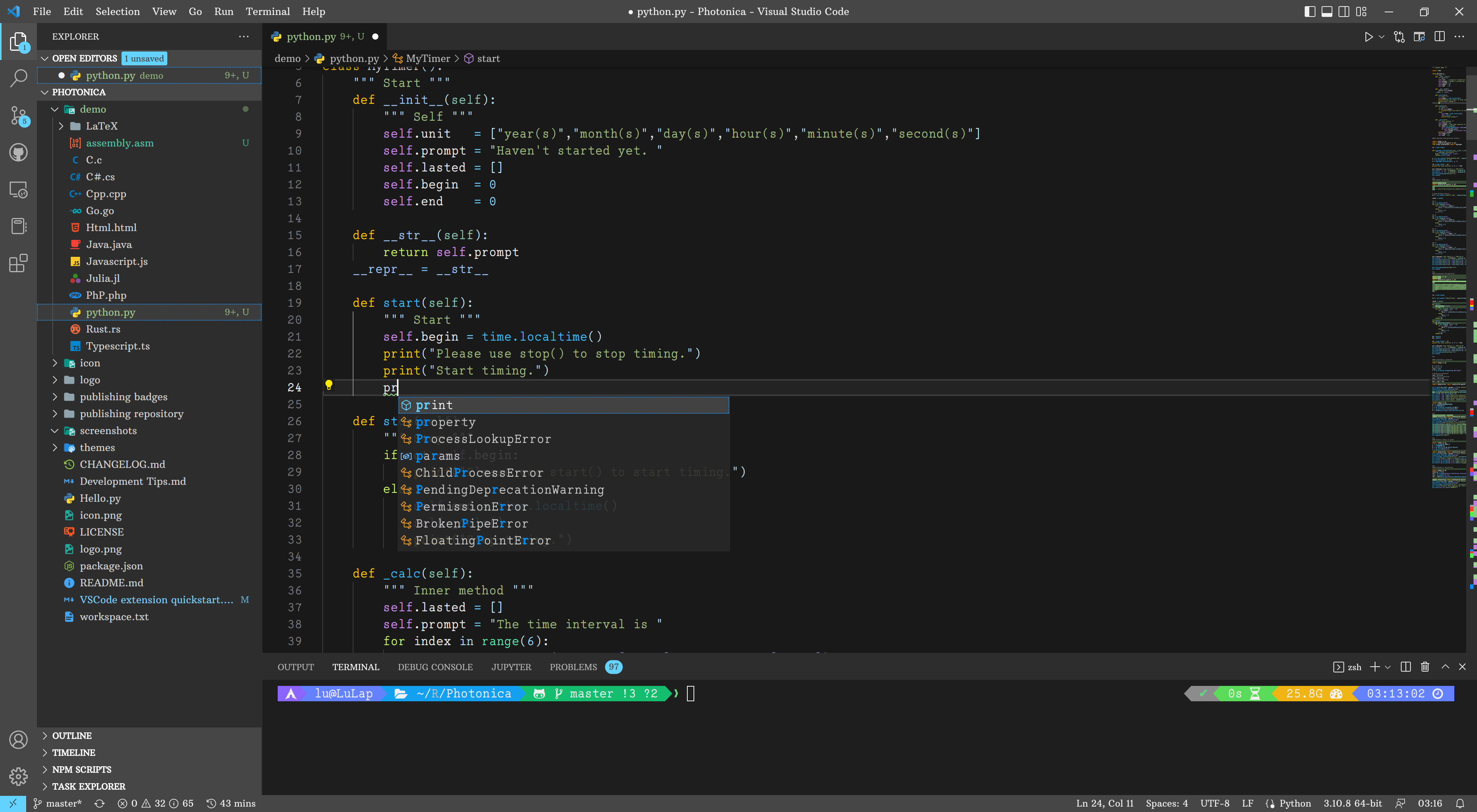Toggle primary side bar layout button
1477x812 pixels.
pyautogui.click(x=1310, y=12)
